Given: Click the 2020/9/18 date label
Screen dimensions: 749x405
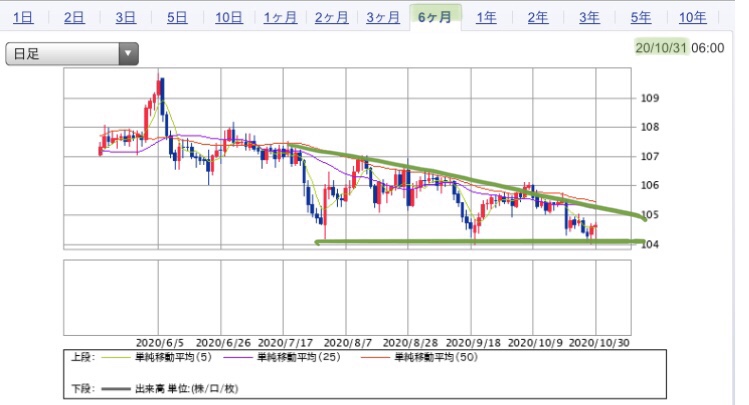Looking at the screenshot, I should point(473,343).
